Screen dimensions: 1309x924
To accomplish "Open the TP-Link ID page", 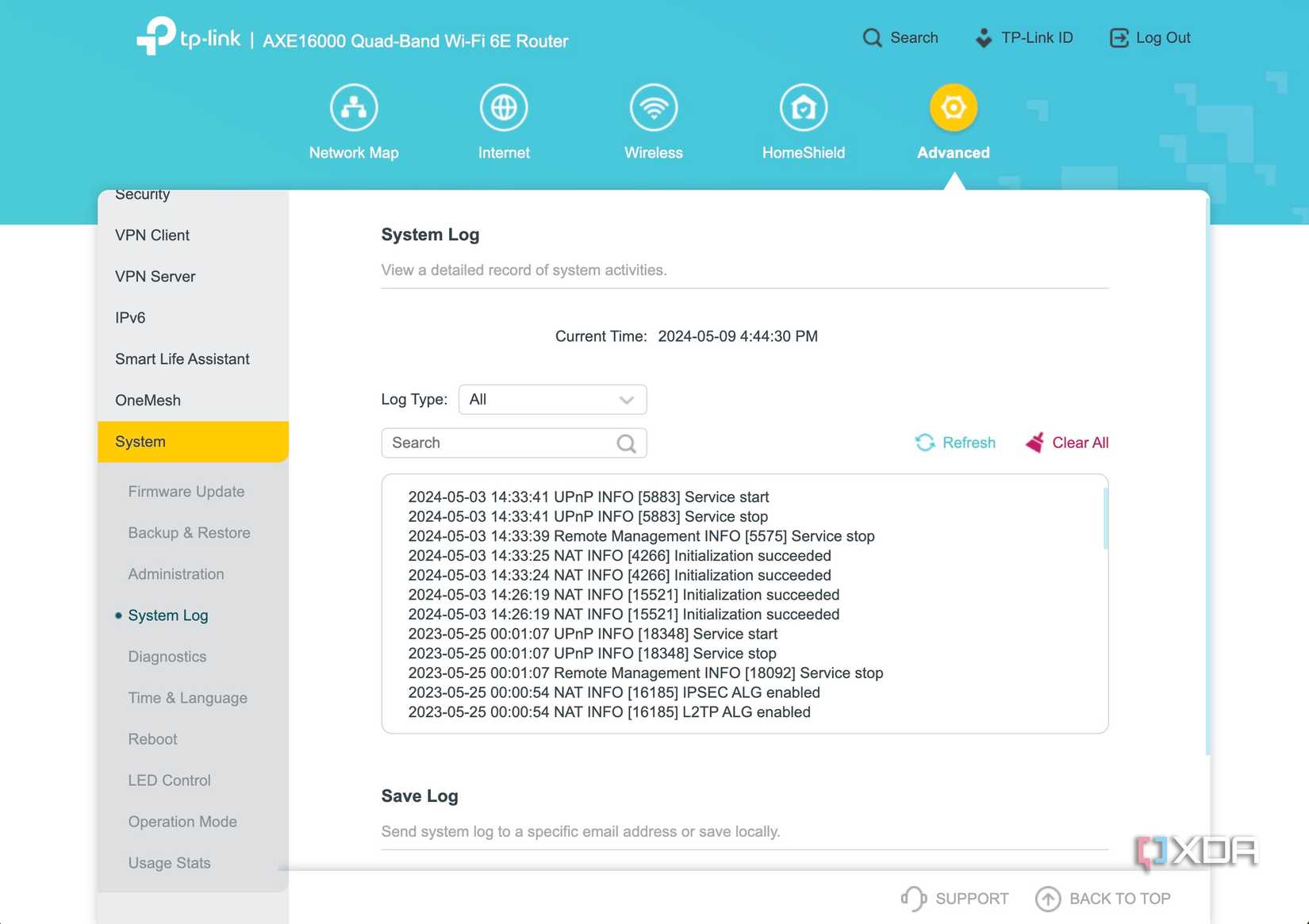I will pyautogui.click(x=1023, y=38).
